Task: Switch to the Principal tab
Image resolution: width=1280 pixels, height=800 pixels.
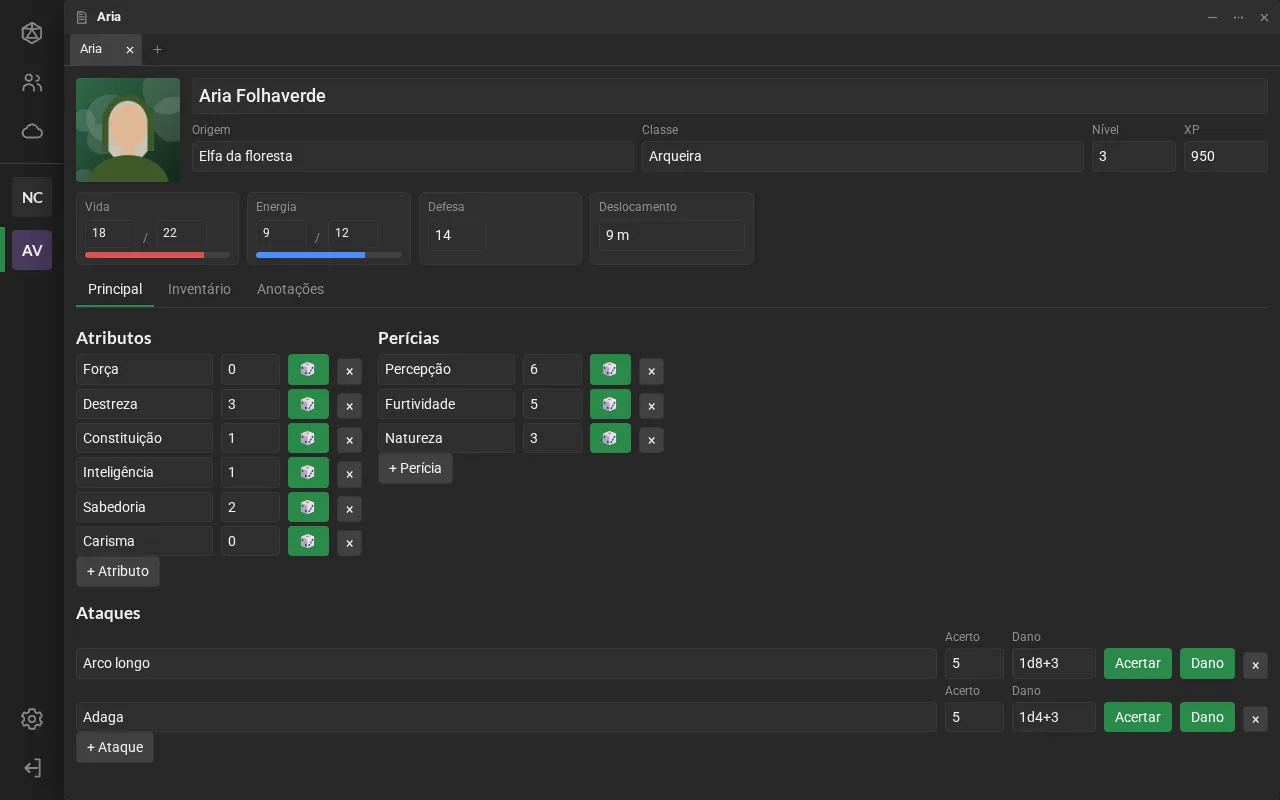Action: click(x=115, y=289)
